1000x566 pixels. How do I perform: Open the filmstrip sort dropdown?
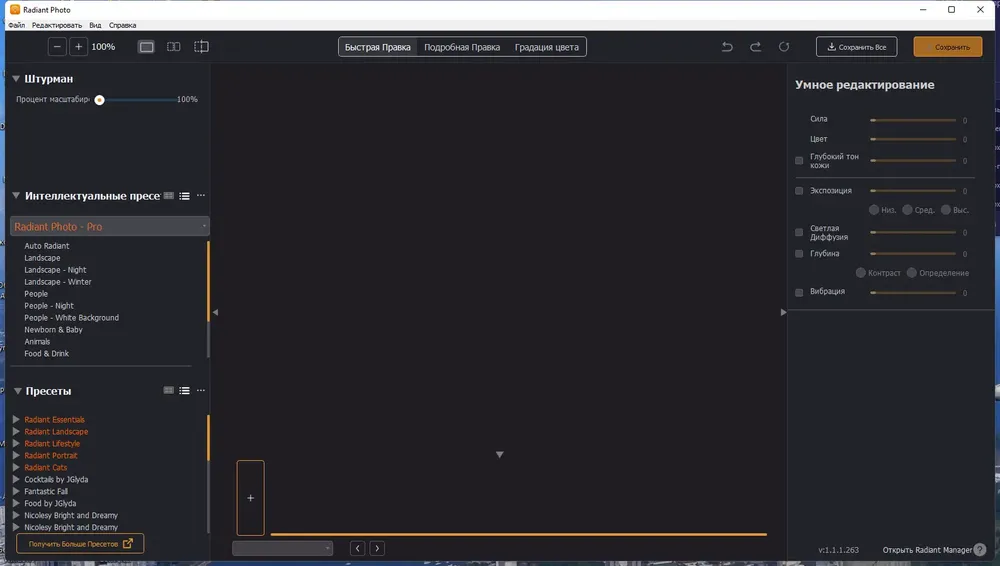[283, 548]
